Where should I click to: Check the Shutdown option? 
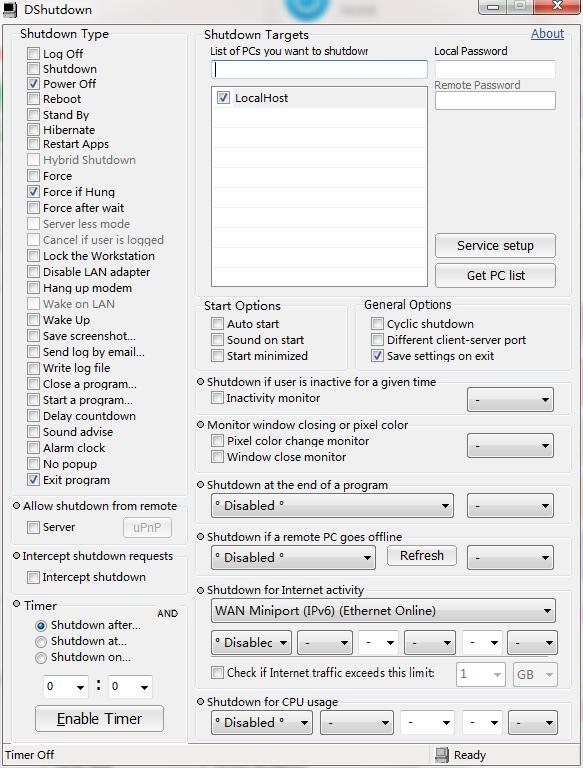click(33, 69)
